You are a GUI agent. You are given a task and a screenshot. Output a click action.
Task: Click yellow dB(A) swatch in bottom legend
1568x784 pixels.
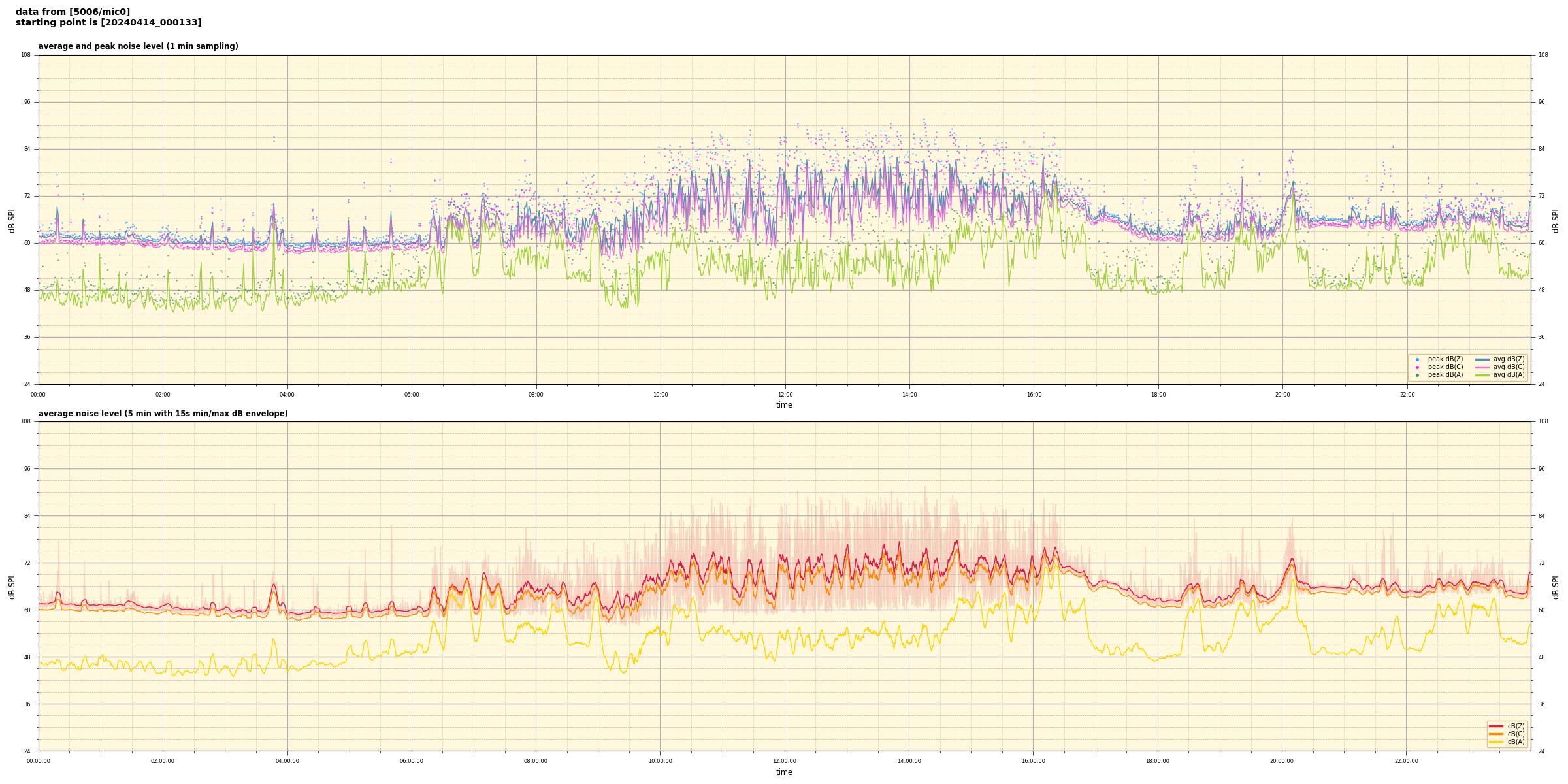click(x=1496, y=742)
